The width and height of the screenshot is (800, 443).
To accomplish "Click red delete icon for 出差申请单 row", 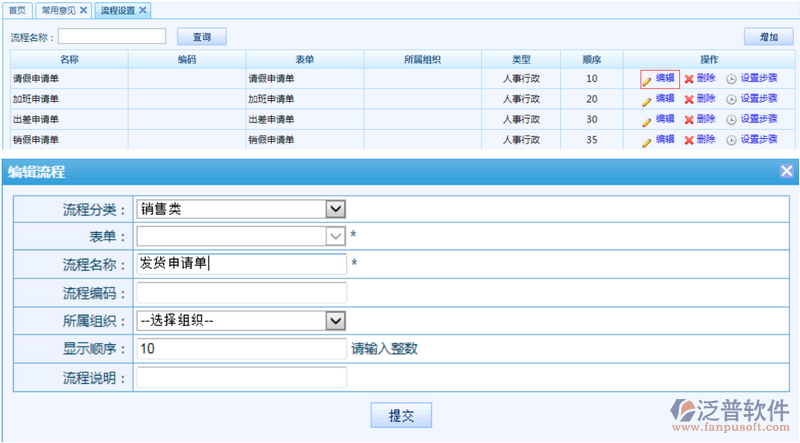I will click(689, 119).
